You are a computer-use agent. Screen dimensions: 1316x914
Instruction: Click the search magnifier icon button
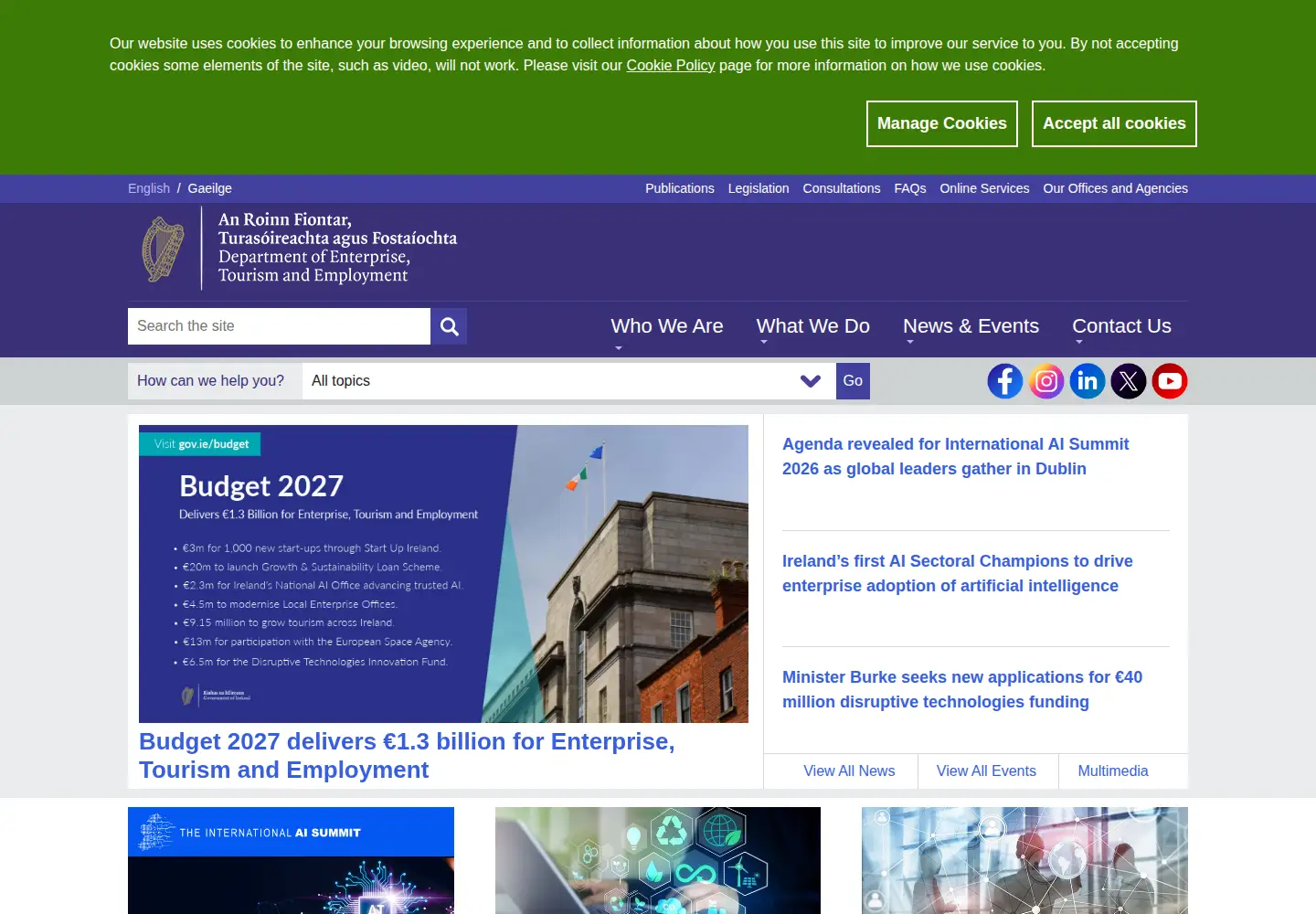coord(449,326)
